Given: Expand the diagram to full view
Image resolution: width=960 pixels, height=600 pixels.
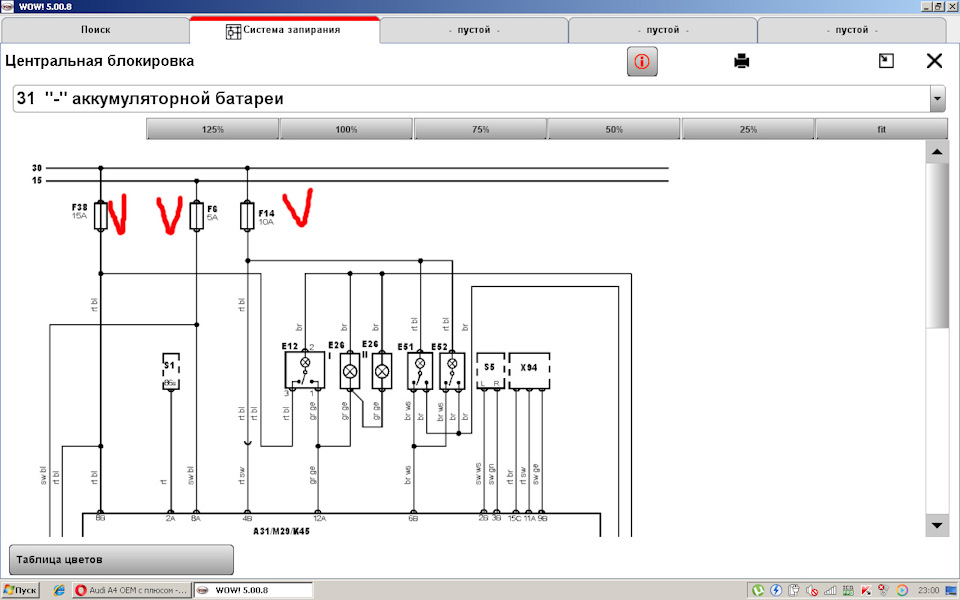Looking at the screenshot, I should pos(886,61).
